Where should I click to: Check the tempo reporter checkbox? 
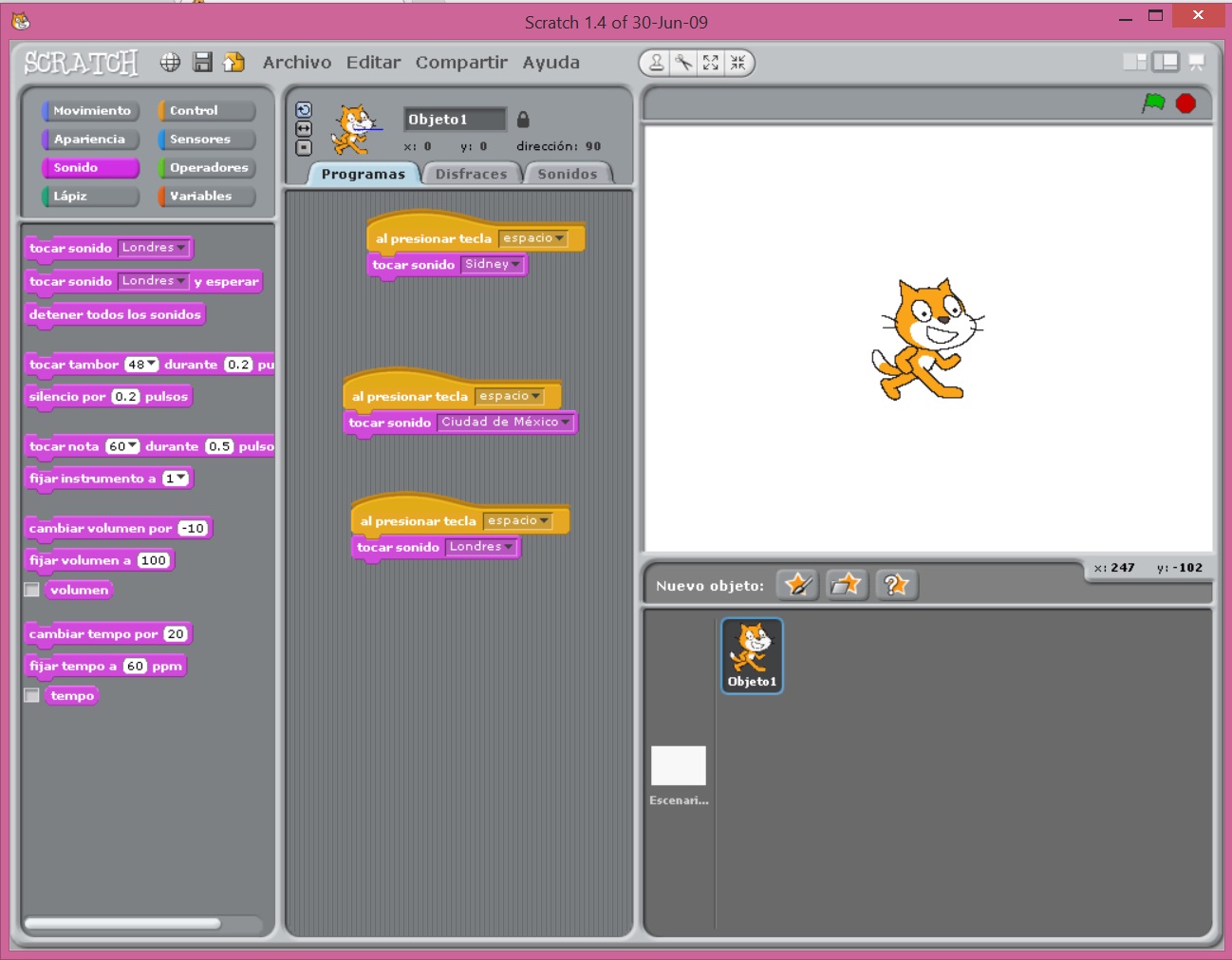pyautogui.click(x=31, y=695)
